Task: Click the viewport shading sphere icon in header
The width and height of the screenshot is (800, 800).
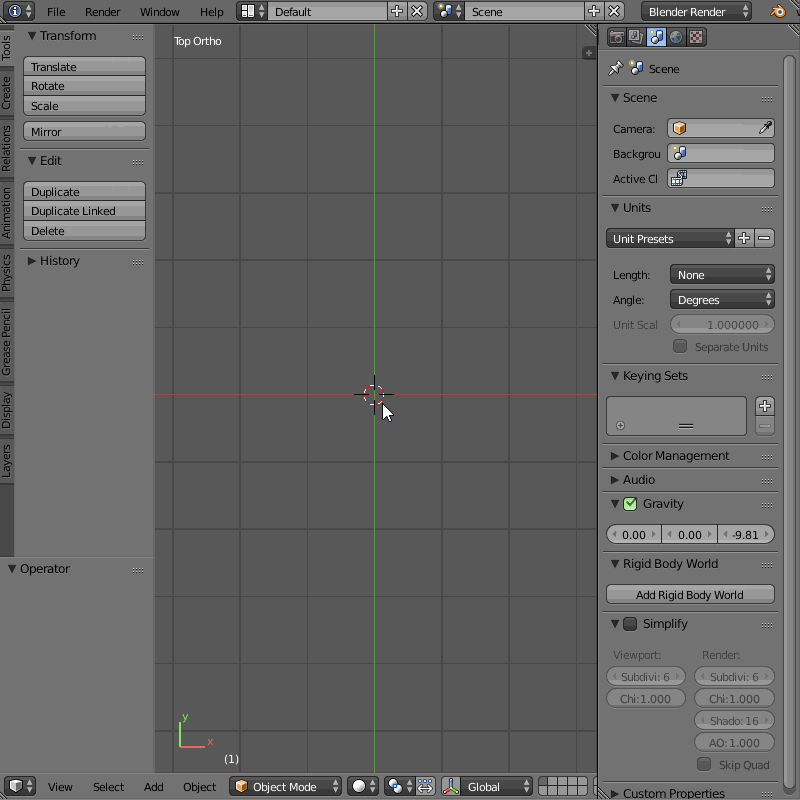Action: 360,787
